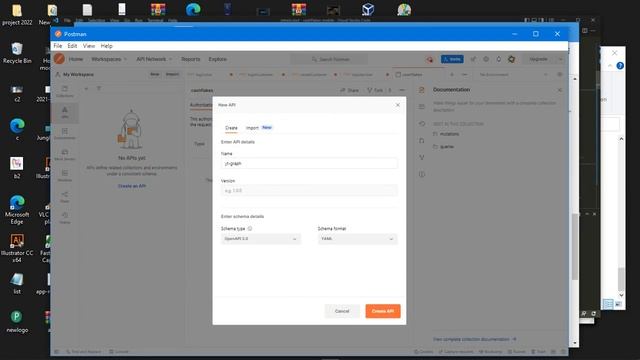Open the newlogo desktop icon
Image resolution: width=640 pixels, height=360 pixels.
point(17,322)
